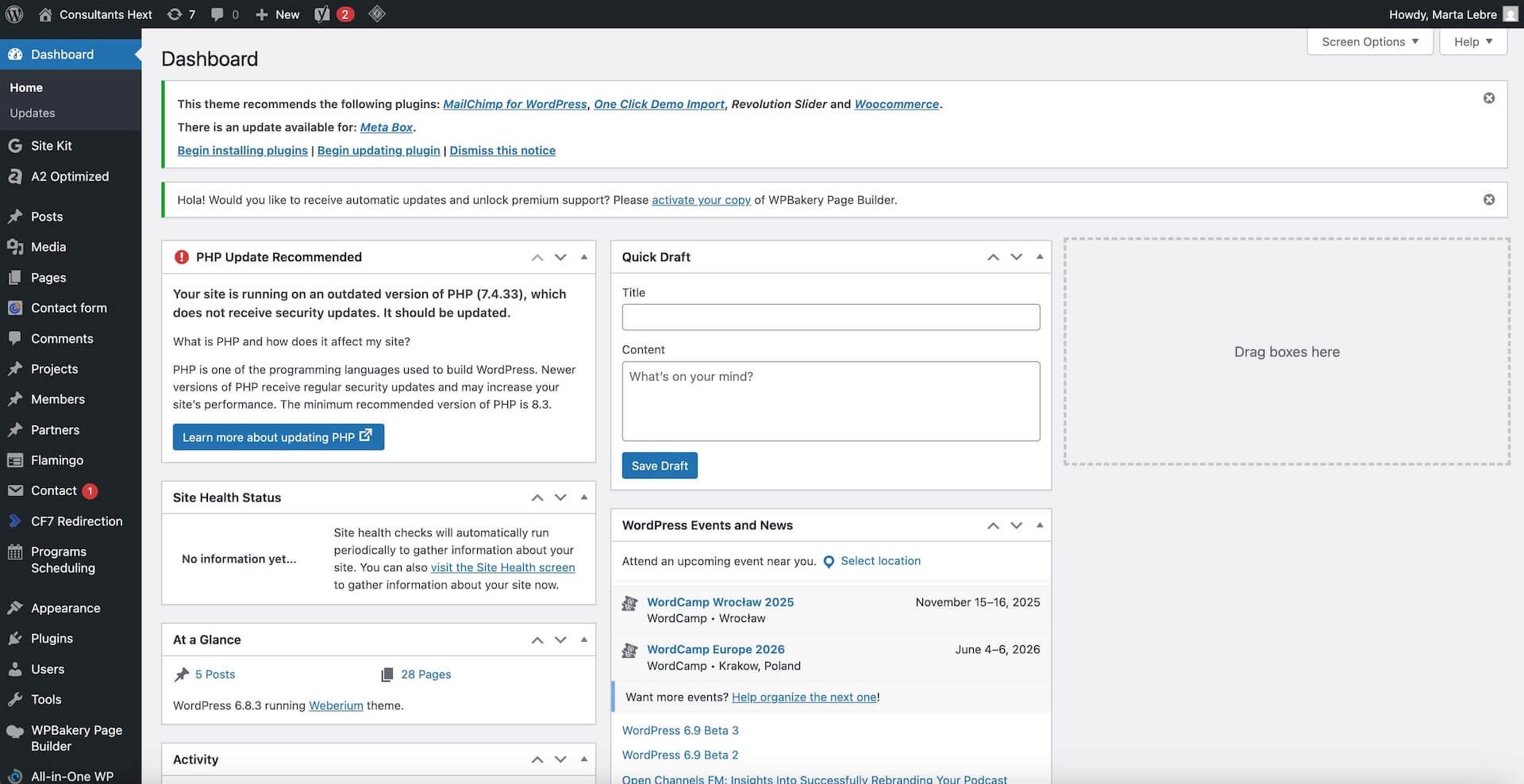Open the Screen Options dropdown

click(x=1369, y=41)
